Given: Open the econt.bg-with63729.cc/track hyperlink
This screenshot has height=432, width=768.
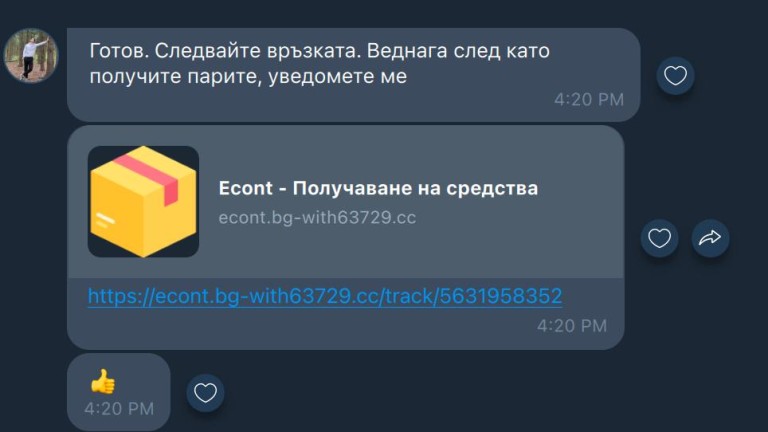Looking at the screenshot, I should point(325,296).
